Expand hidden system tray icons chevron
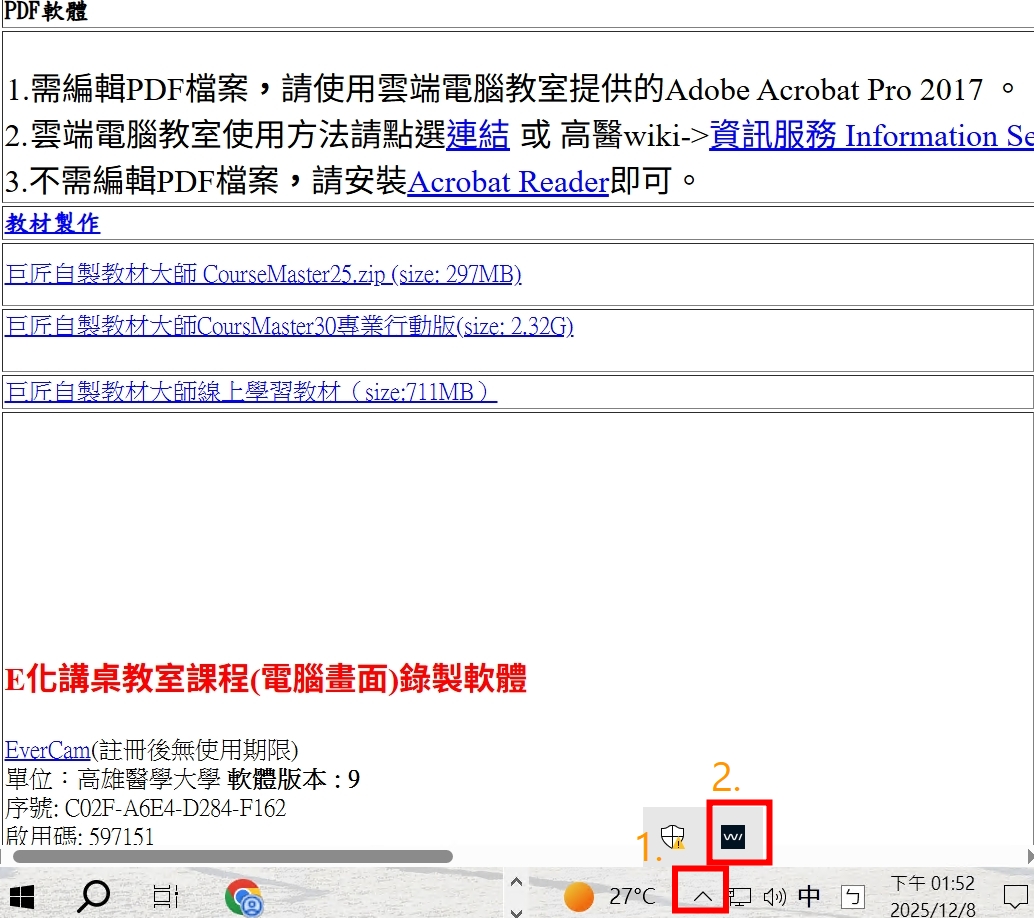The height and width of the screenshot is (918, 1034). click(702, 896)
